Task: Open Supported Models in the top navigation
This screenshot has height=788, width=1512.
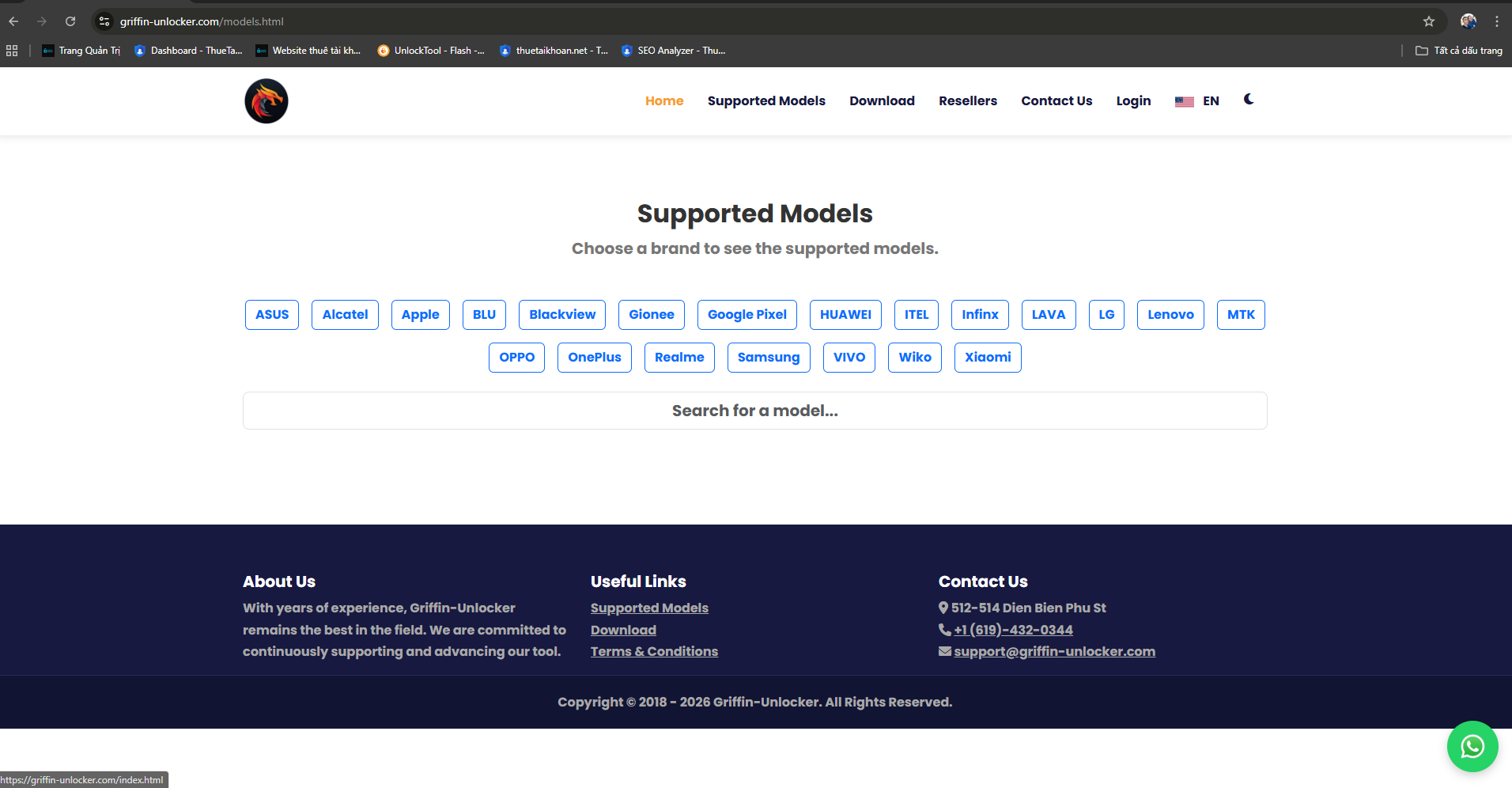Action: pos(766,101)
